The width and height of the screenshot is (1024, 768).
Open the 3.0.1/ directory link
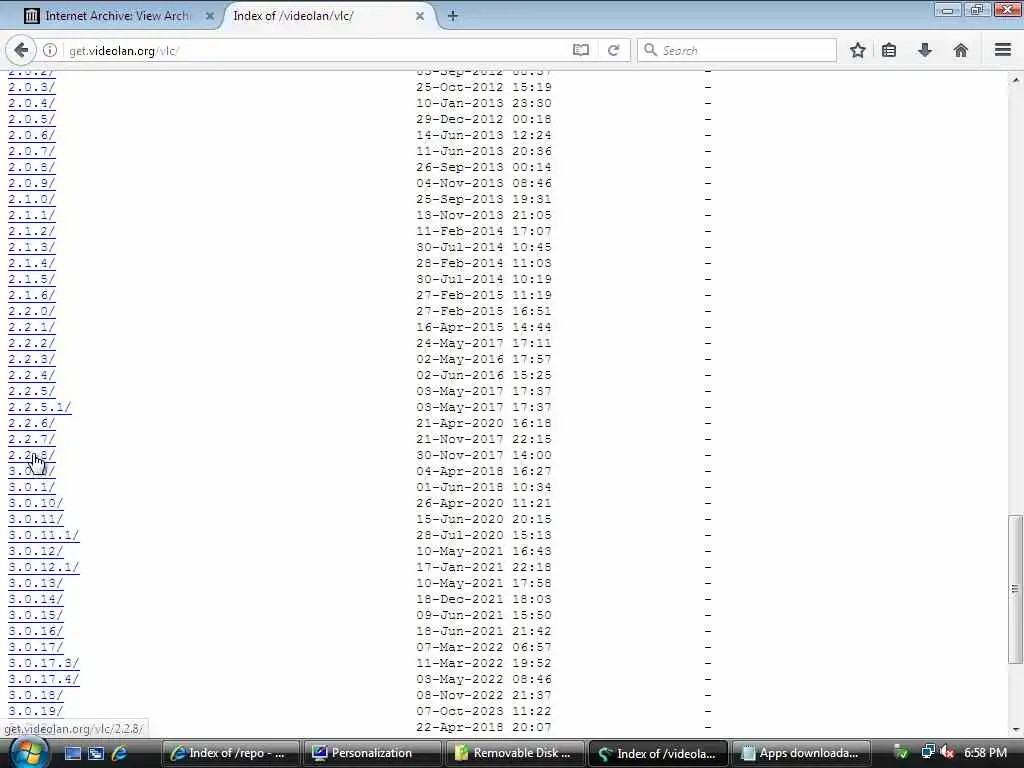pyautogui.click(x=31, y=487)
